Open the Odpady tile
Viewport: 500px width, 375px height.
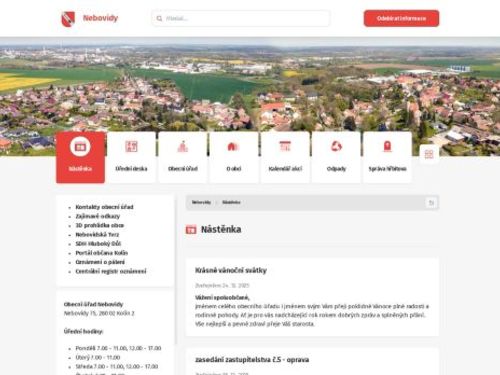[336, 157]
